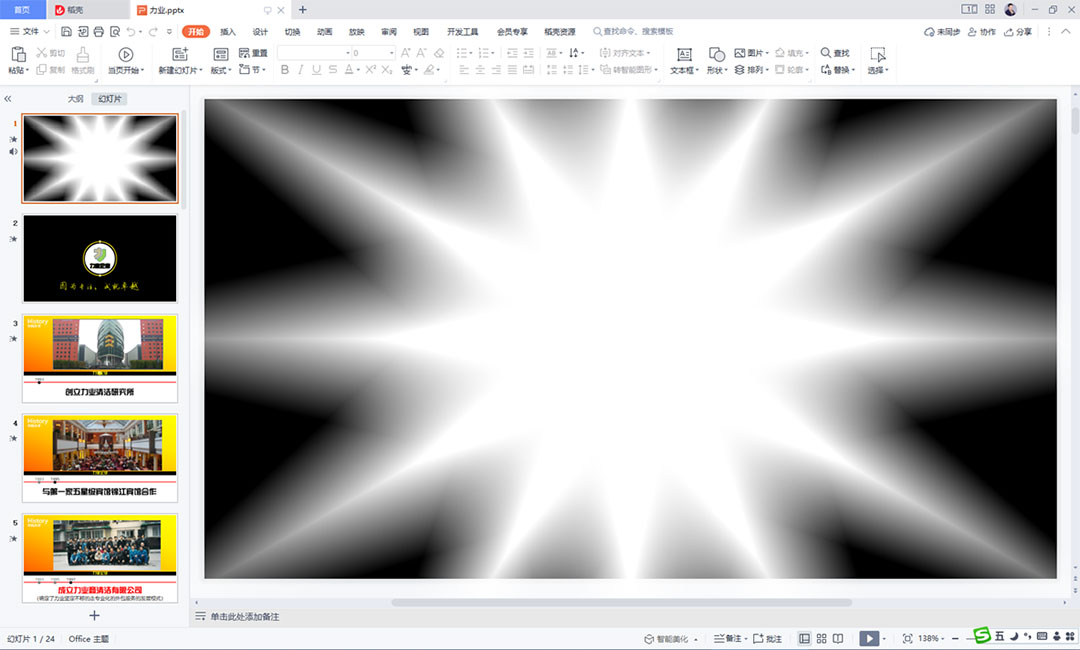1080x650 pixels.
Task: Open the font size dropdown
Action: (390, 52)
